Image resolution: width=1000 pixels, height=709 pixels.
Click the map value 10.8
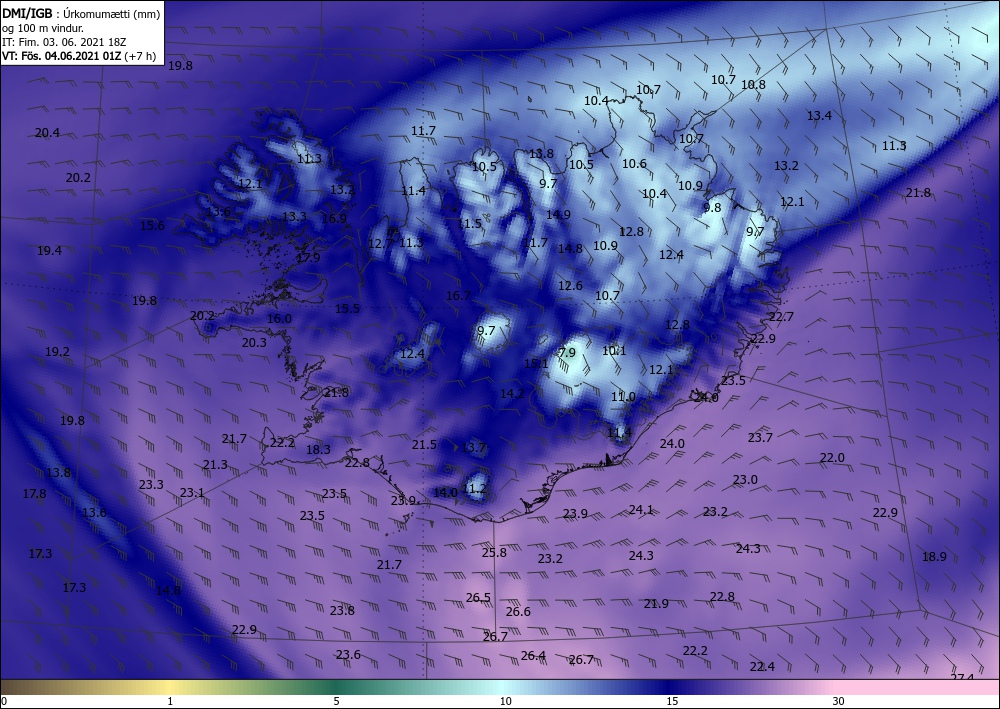[x=753, y=84]
